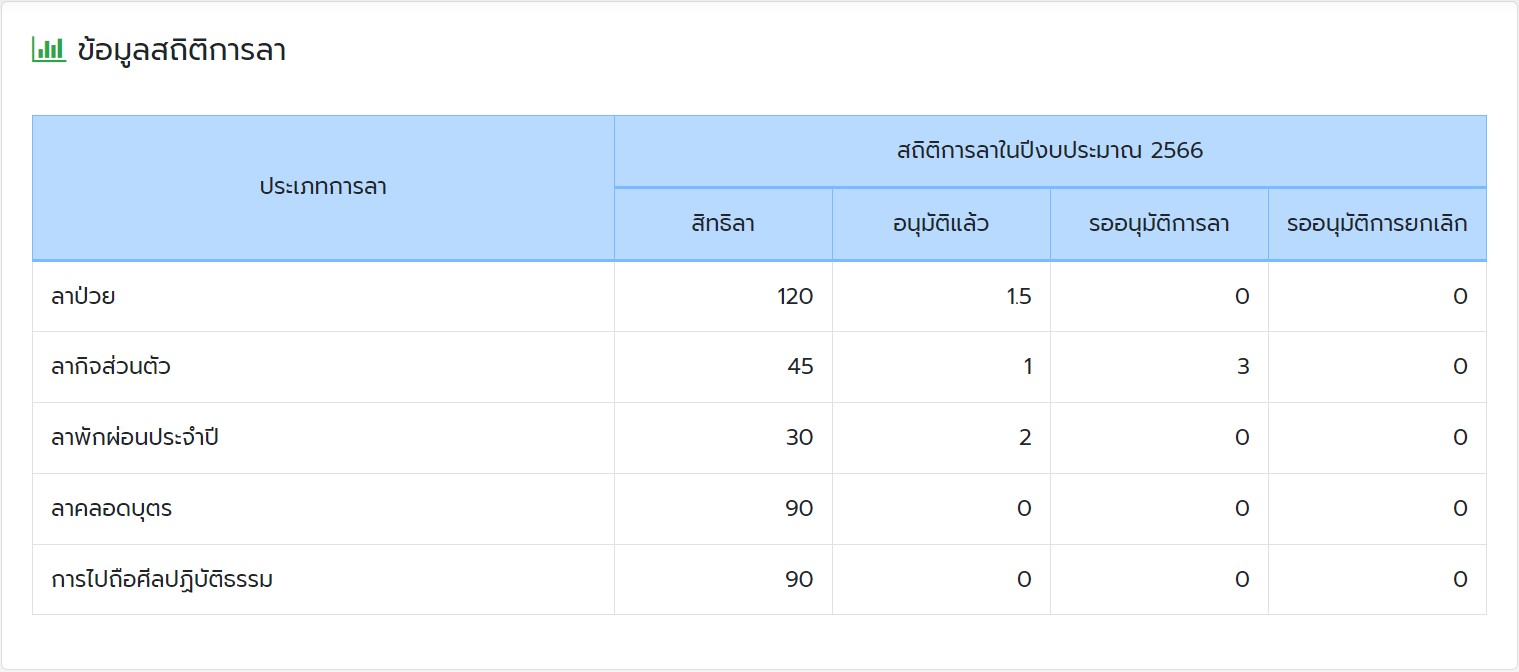This screenshot has width=1519, height=672.
Task: Select the ลาป่วย row label
Action: (x=83, y=296)
